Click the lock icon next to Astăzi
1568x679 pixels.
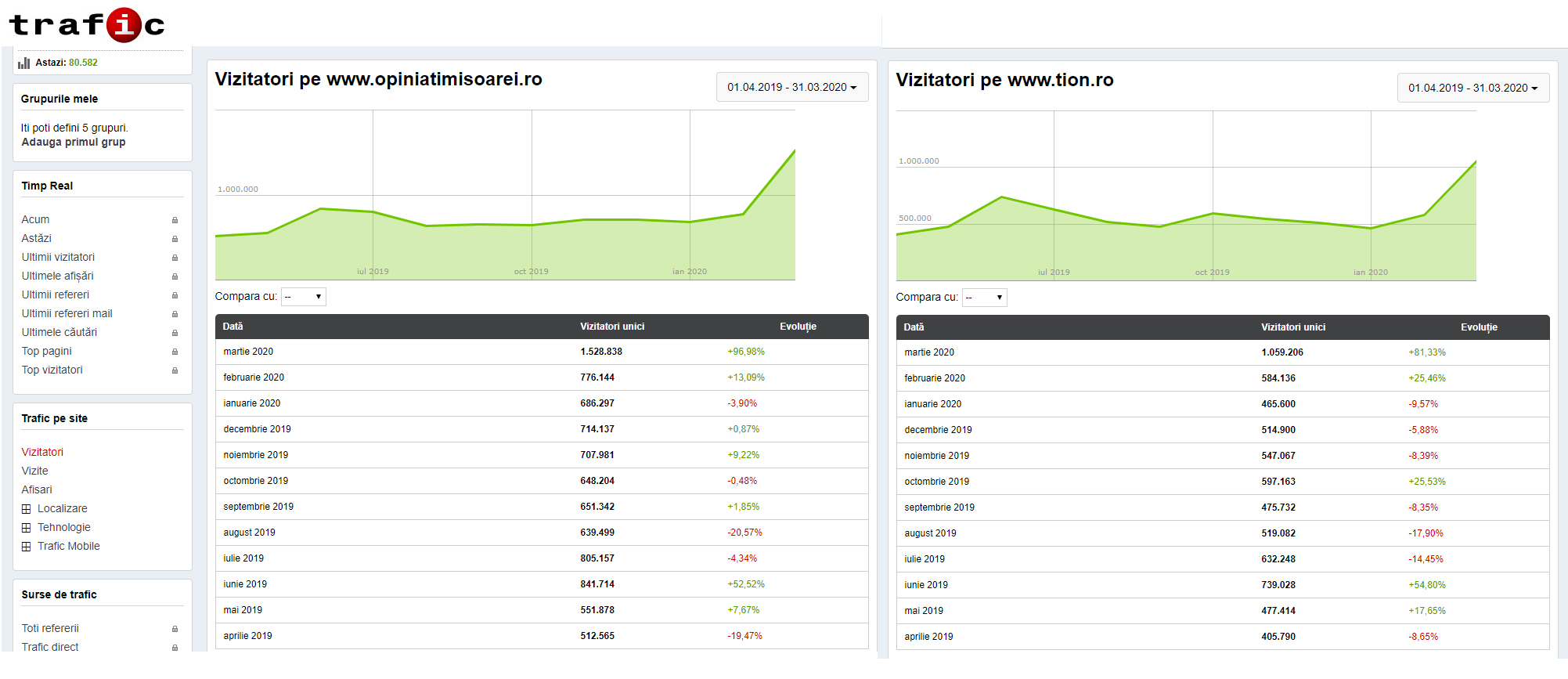pyautogui.click(x=175, y=239)
